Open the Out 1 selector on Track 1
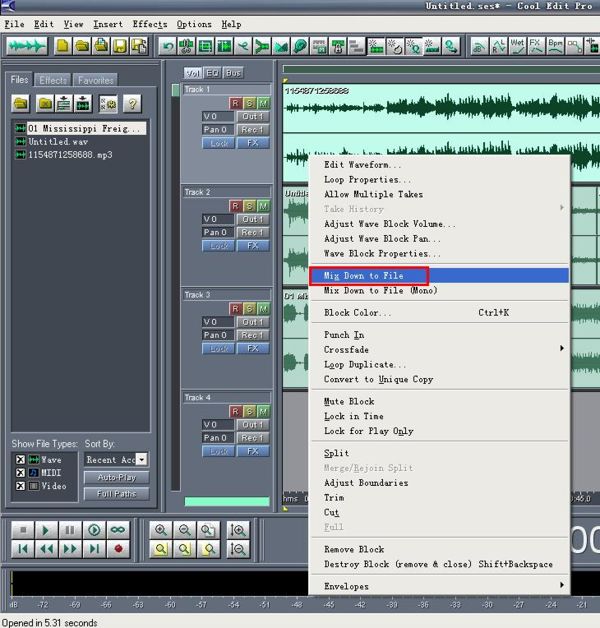 (x=253, y=117)
